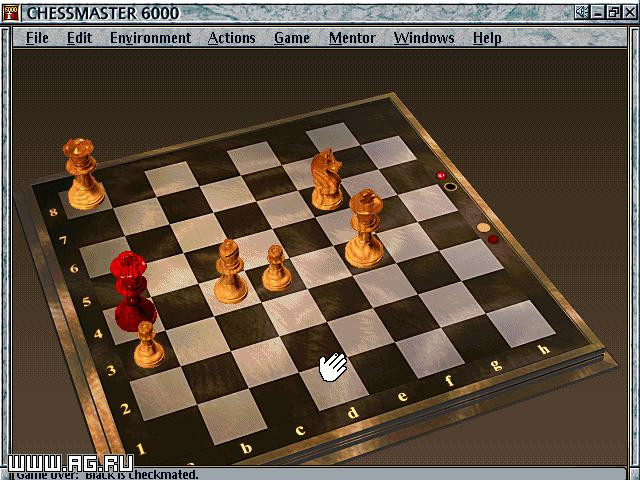Select the white king piece
This screenshot has height=480, width=640.
click(364, 229)
